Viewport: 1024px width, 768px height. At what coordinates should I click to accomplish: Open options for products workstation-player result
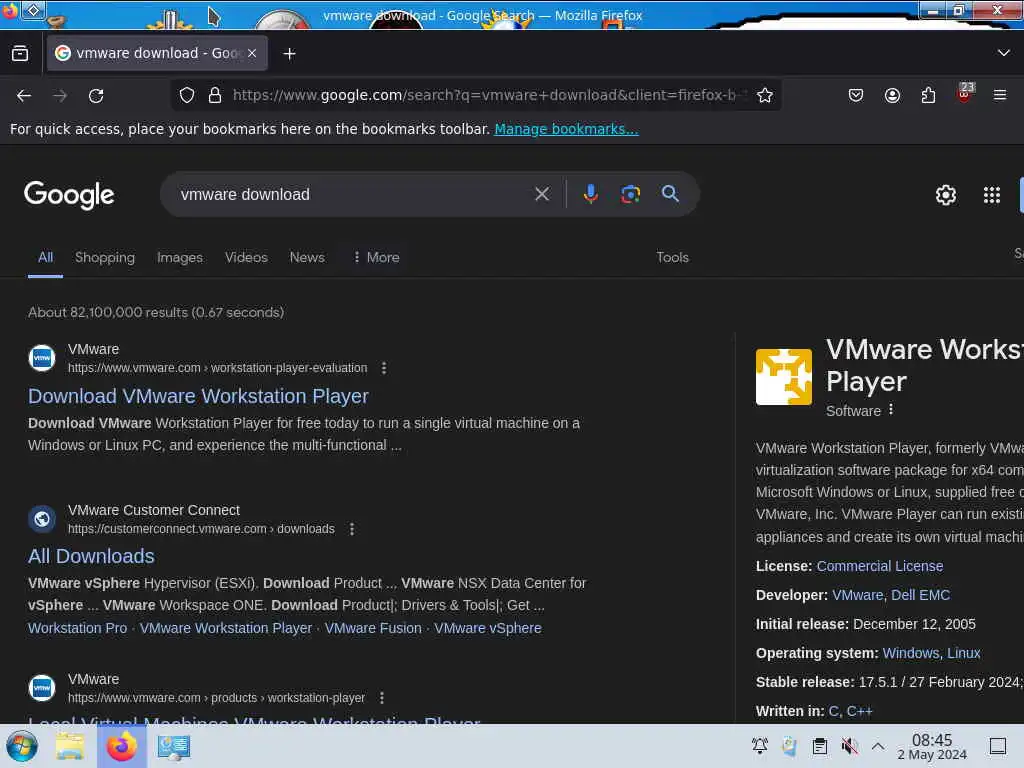382,698
